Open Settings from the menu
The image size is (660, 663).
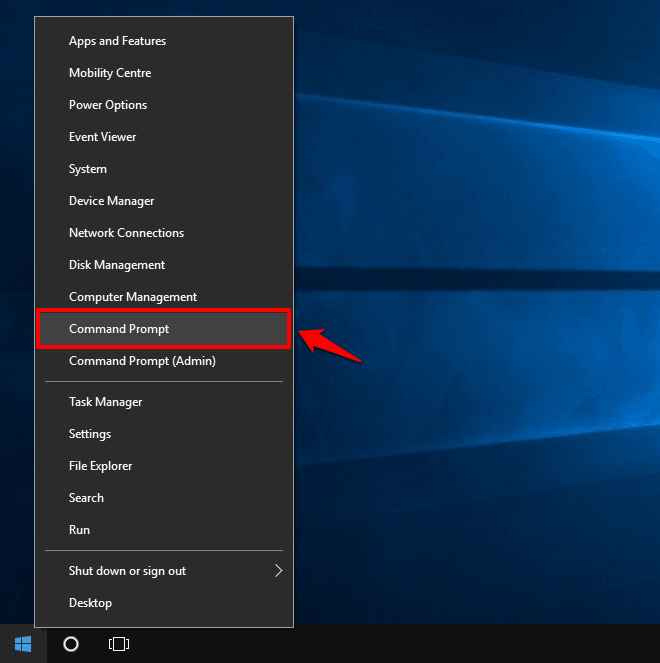(x=90, y=434)
